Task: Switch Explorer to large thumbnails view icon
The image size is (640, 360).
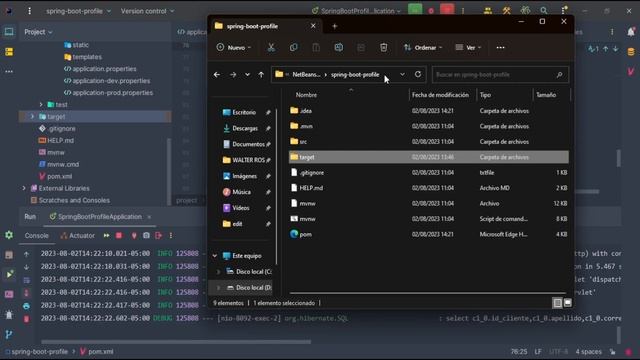Action: 568,303
